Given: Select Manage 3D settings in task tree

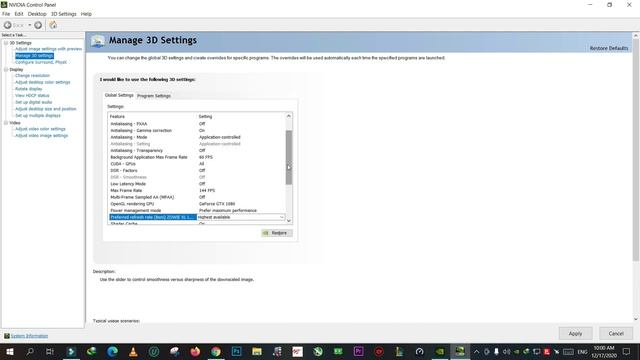Looking at the screenshot, I should pos(34,56).
